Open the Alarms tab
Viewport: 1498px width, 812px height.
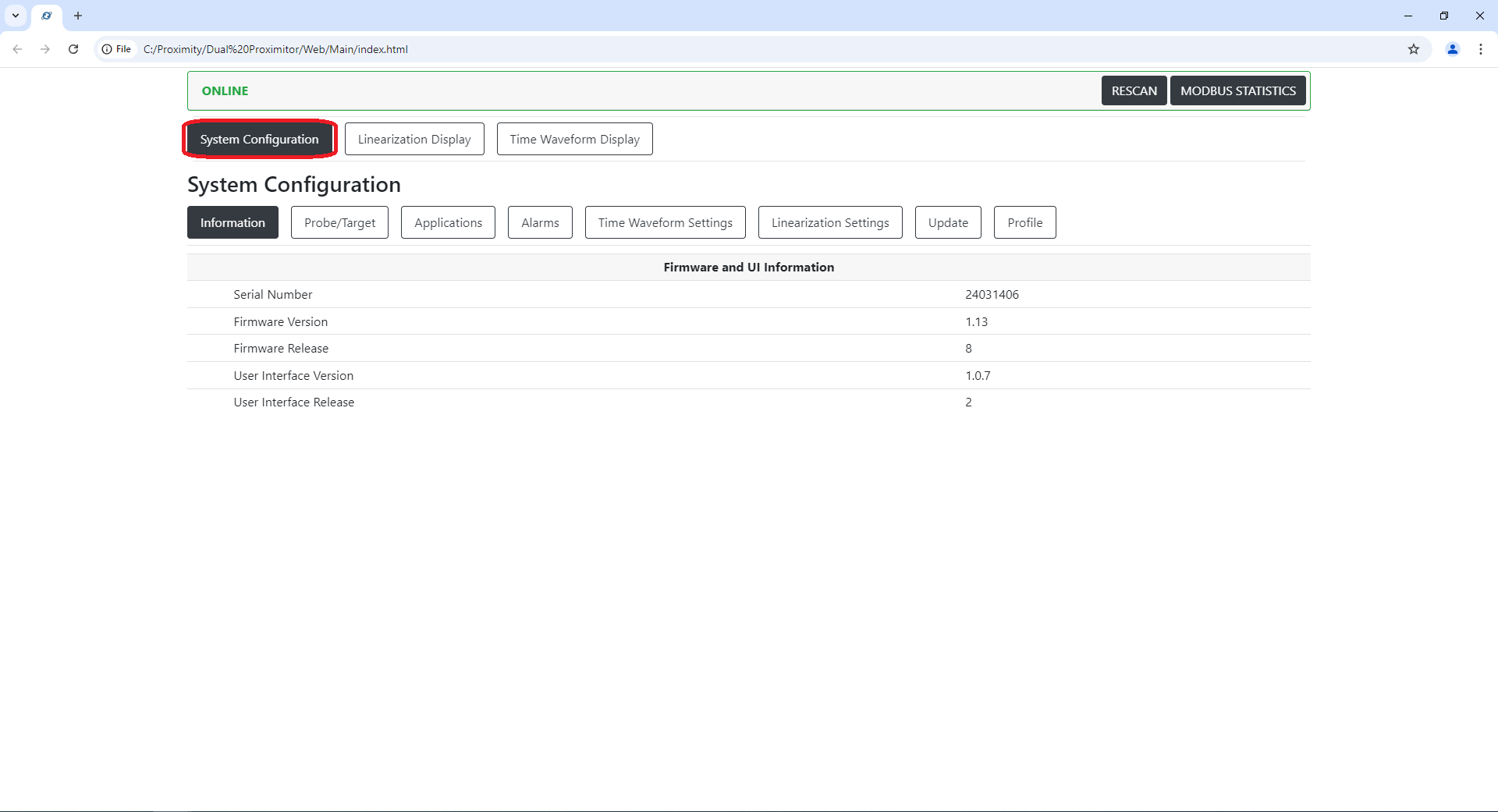click(x=540, y=222)
